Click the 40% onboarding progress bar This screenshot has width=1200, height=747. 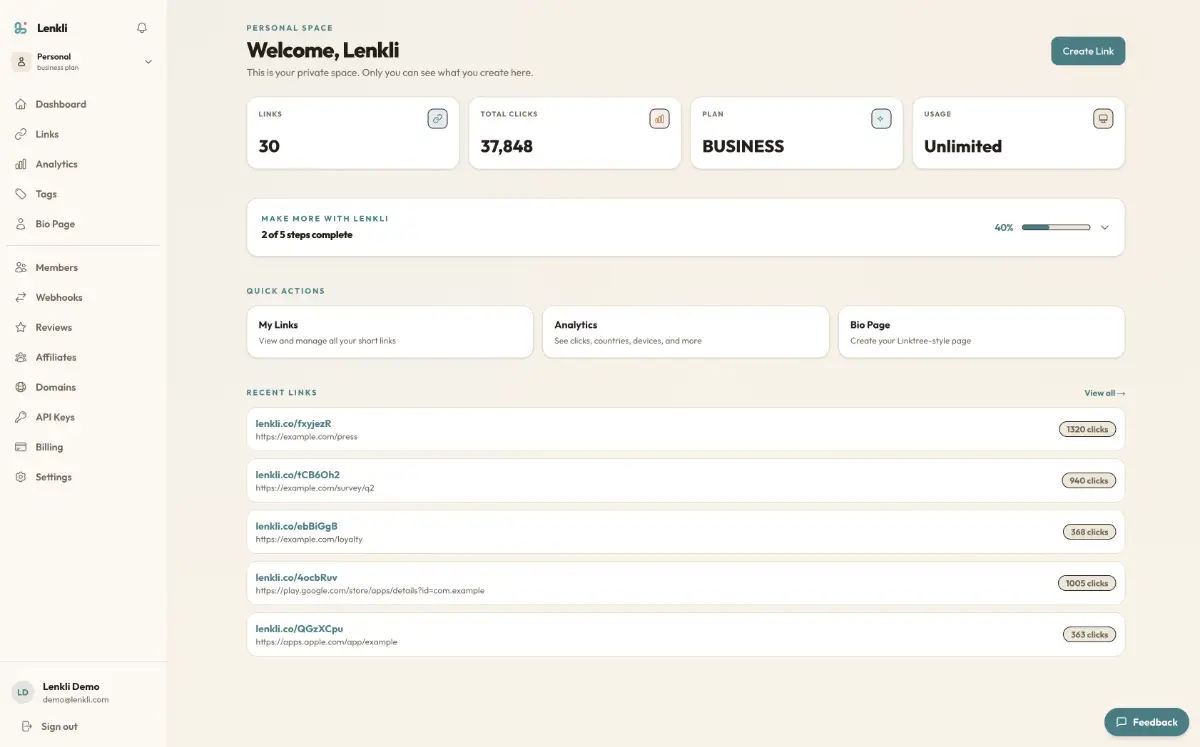coord(1056,227)
